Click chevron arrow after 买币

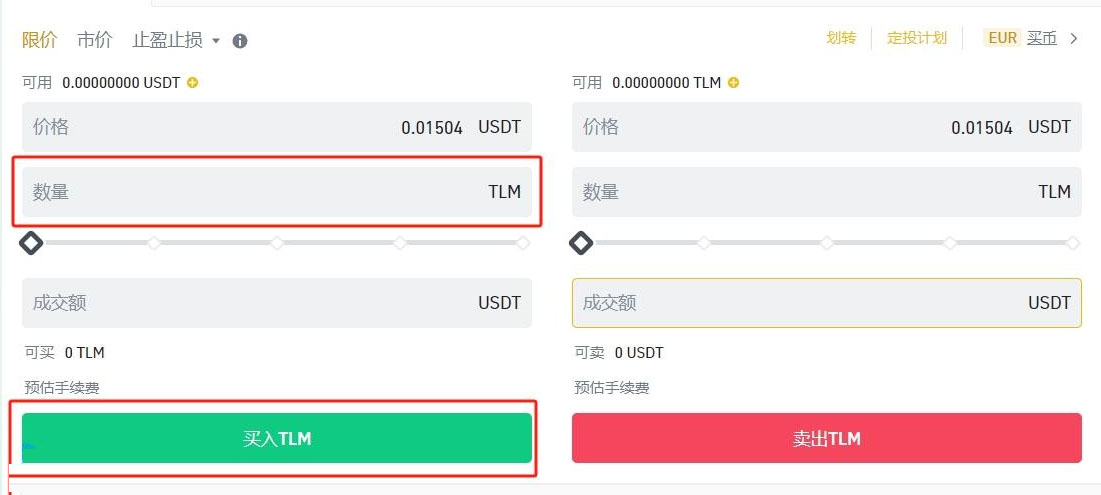pos(1074,39)
